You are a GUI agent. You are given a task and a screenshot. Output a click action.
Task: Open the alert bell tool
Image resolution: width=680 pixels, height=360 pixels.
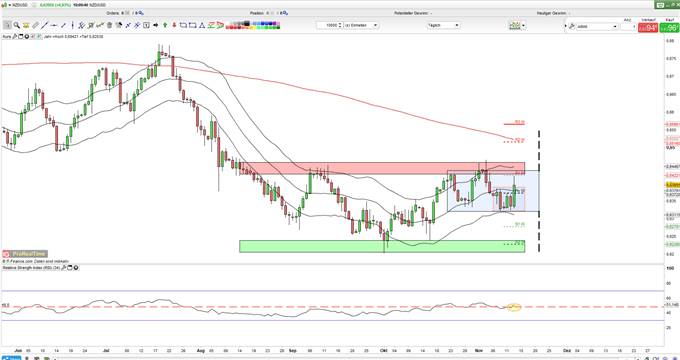point(26,25)
